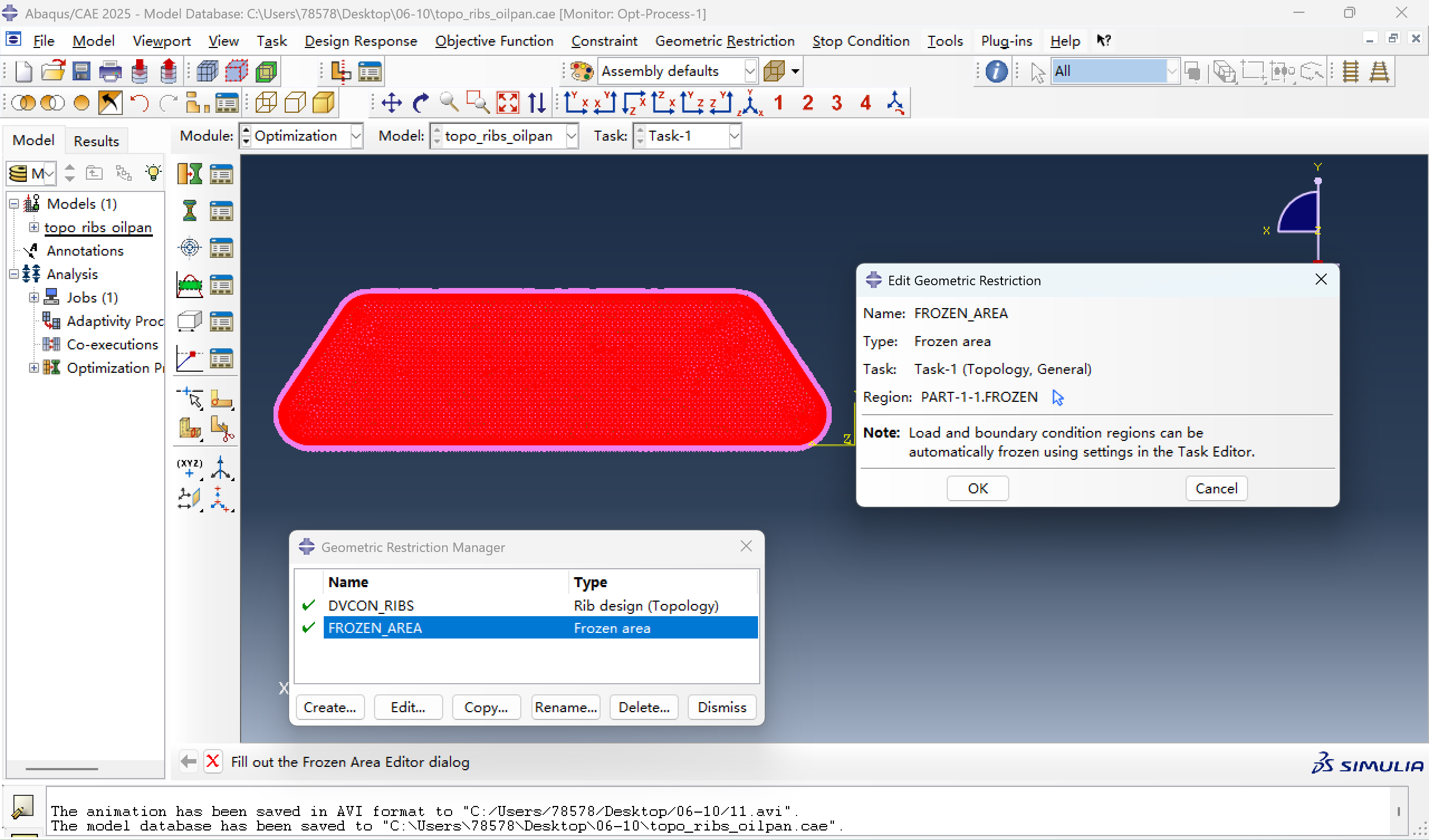Click the Create Stop Condition tool
Viewport: 1429px width, 840px height.
pos(189,358)
